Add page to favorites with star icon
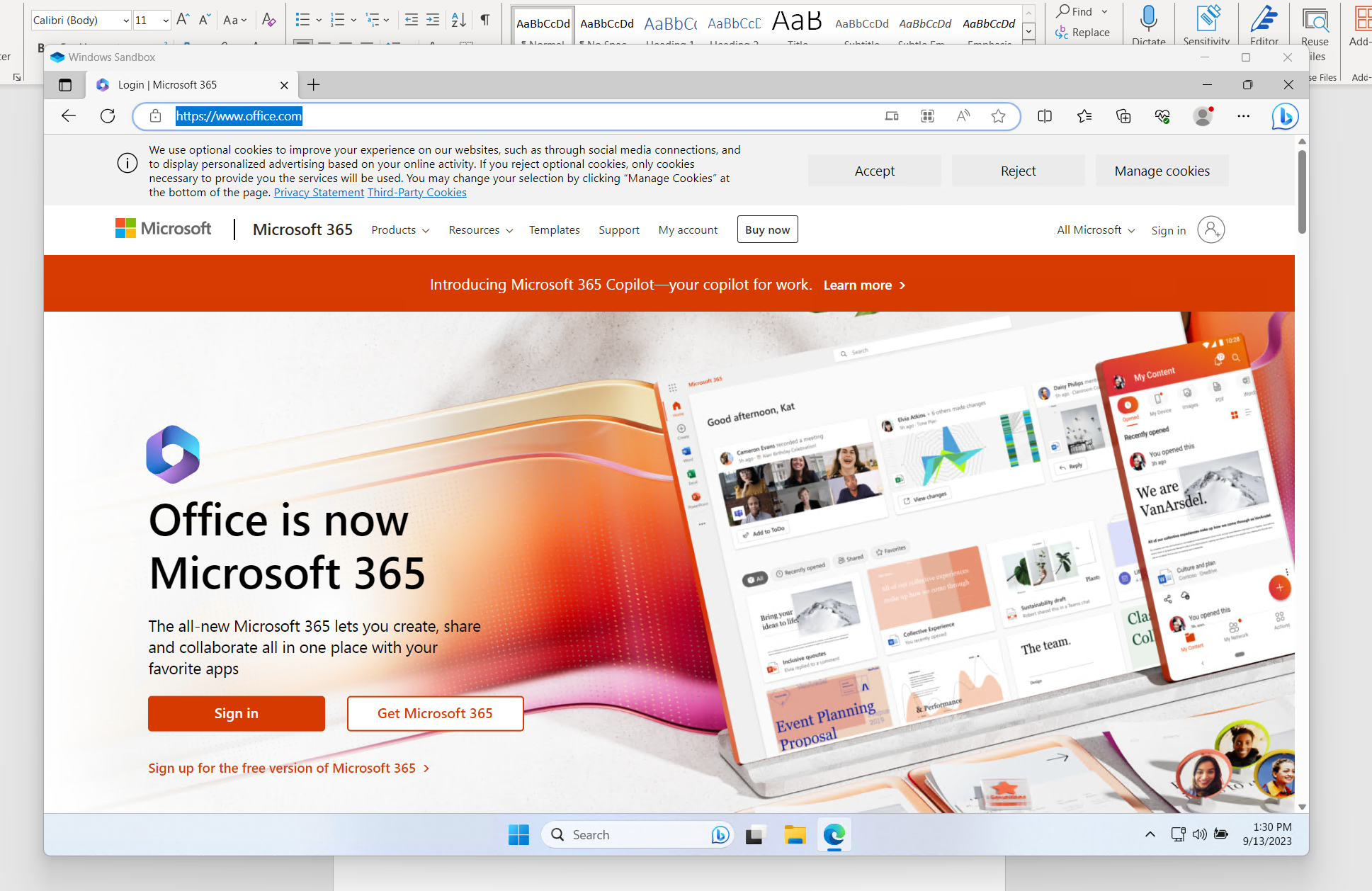The height and width of the screenshot is (891, 1372). click(999, 116)
